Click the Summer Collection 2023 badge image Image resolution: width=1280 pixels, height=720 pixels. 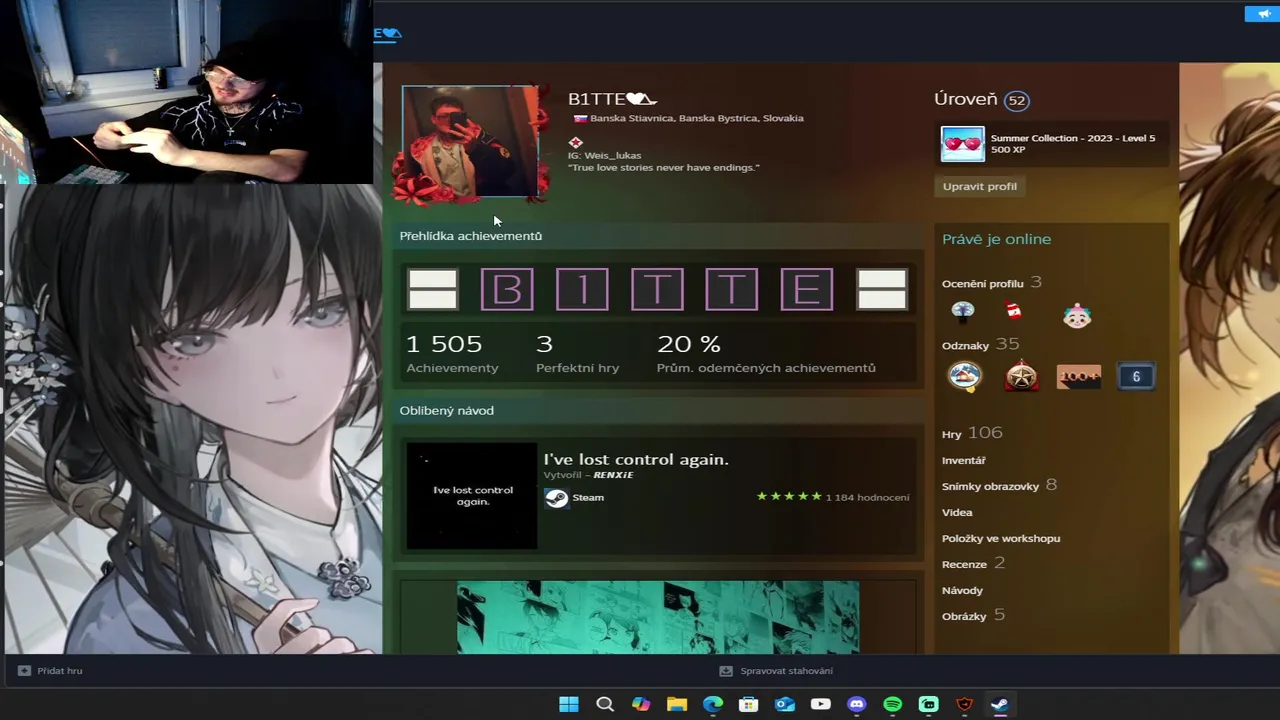[x=962, y=144]
